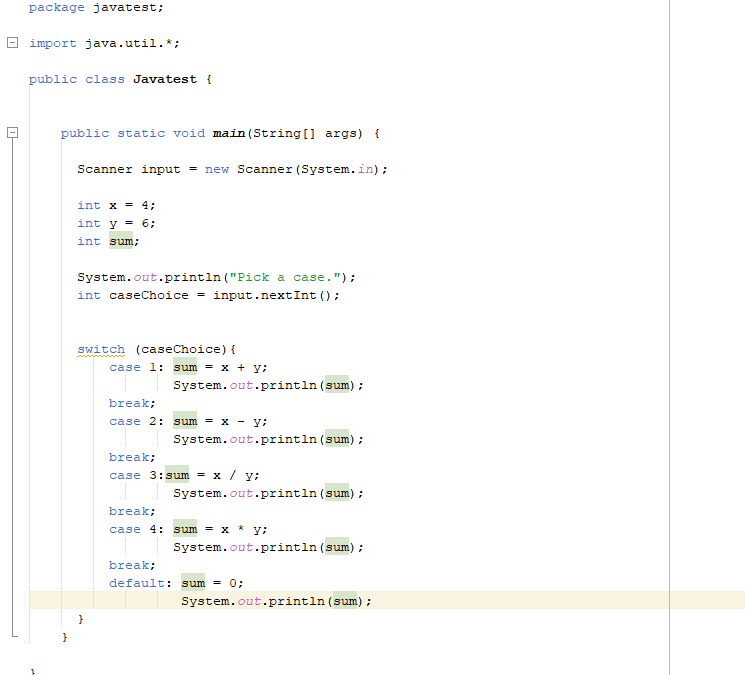Collapse the main method fold marker
This screenshot has width=745, height=675.
(x=12, y=133)
